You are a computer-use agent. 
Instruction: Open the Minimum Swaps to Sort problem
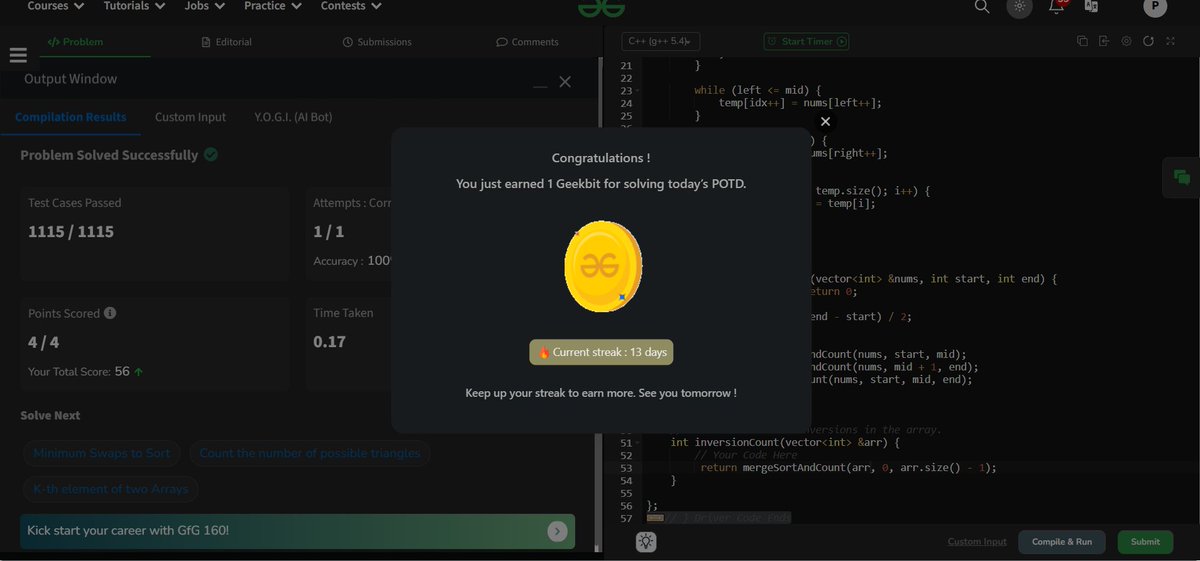tap(102, 453)
